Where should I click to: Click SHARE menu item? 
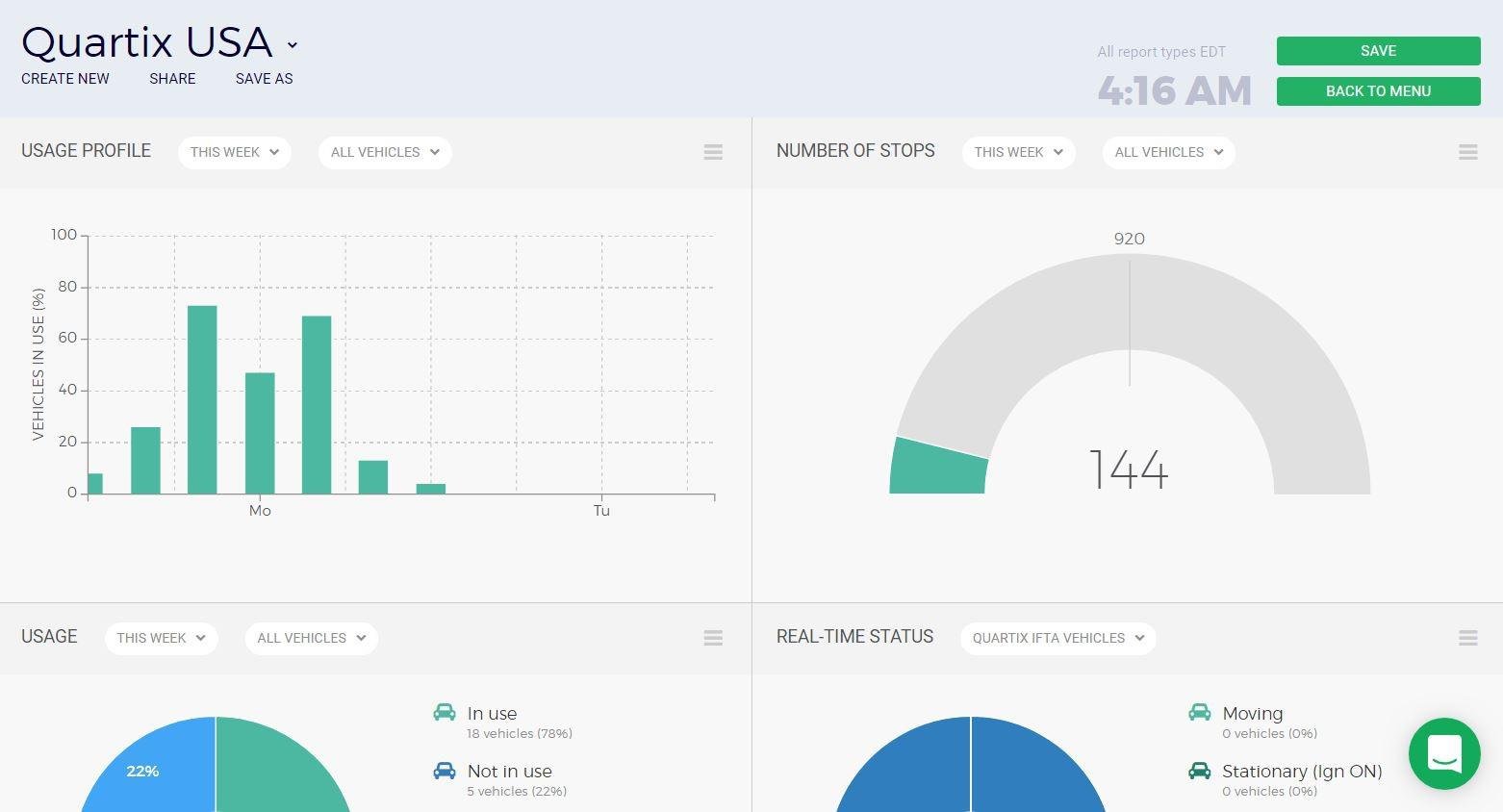(x=172, y=79)
